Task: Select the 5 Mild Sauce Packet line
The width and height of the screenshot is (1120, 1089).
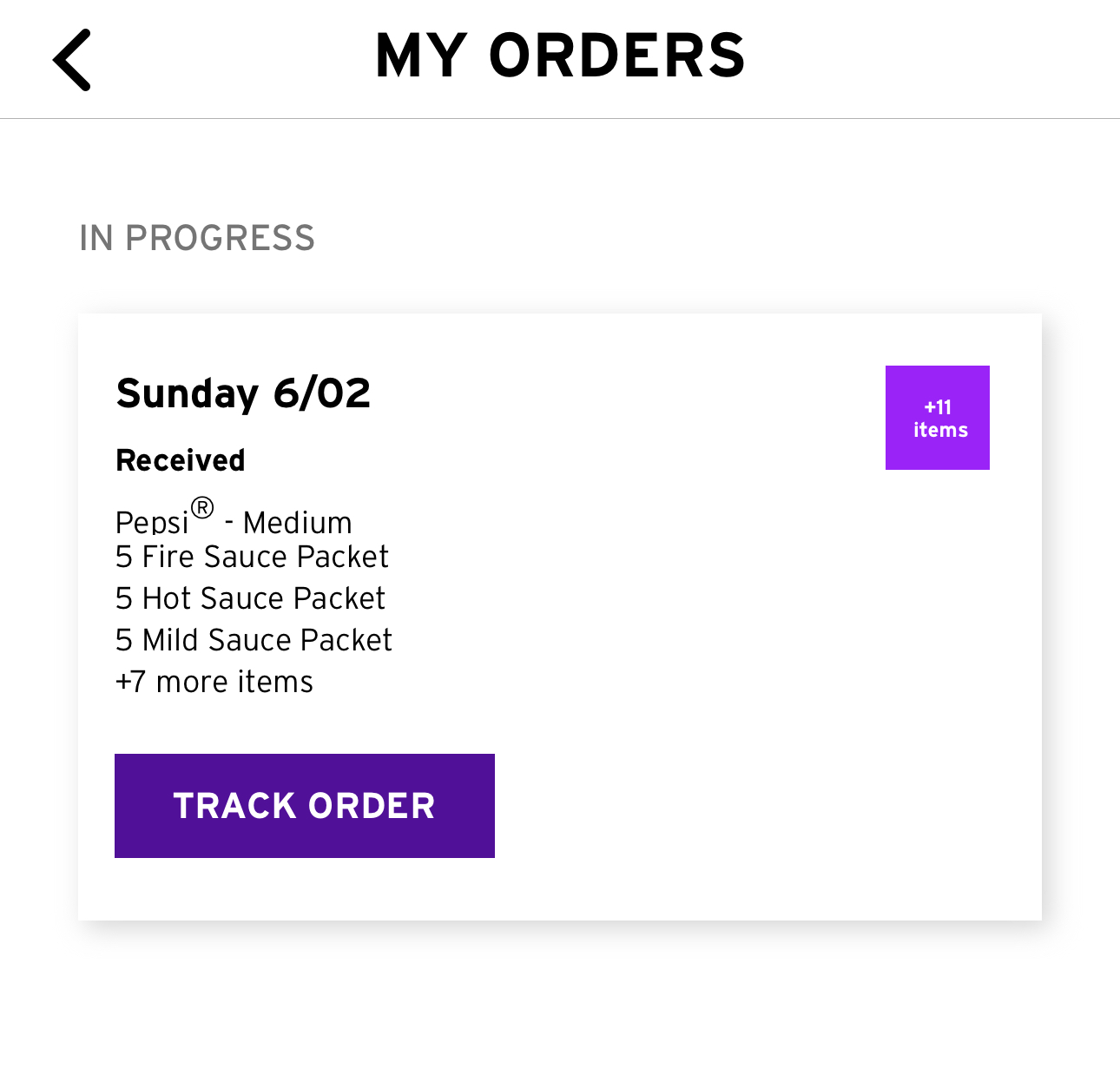Action: coord(254,640)
